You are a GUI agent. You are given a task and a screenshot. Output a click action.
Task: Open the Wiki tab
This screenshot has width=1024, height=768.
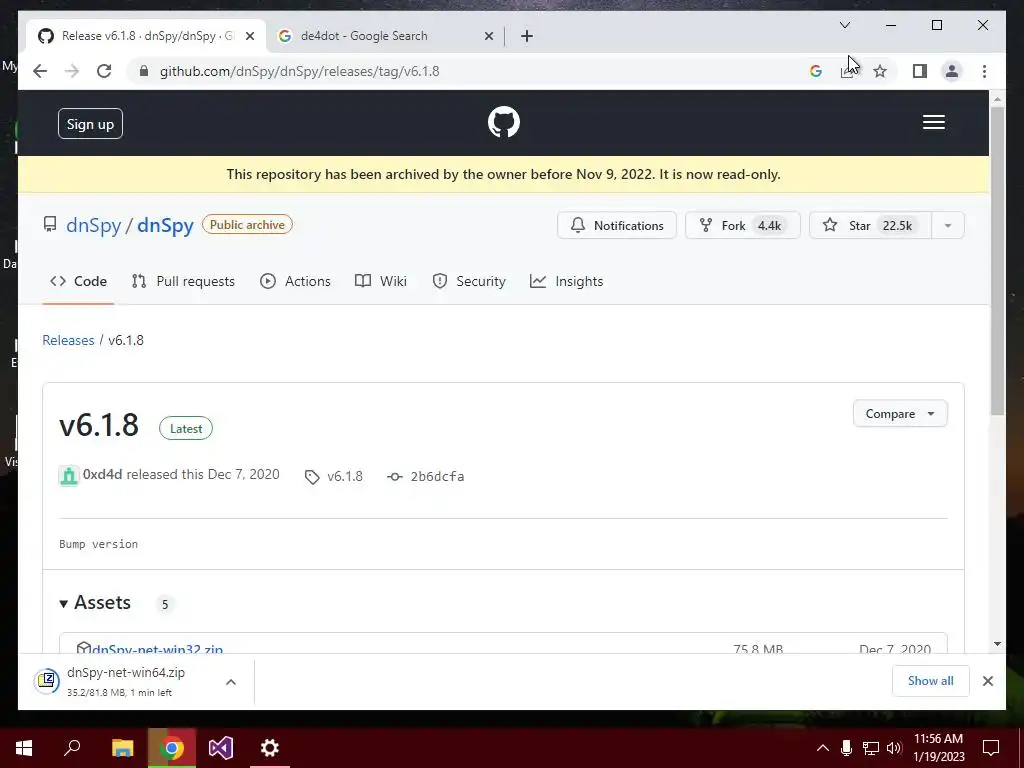point(381,281)
